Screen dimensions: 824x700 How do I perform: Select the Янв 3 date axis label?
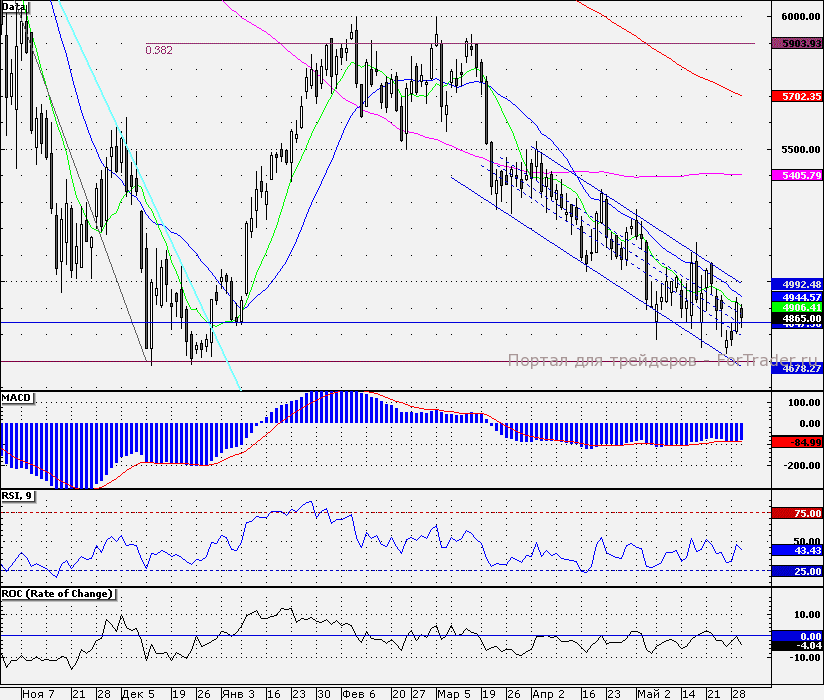[238, 692]
